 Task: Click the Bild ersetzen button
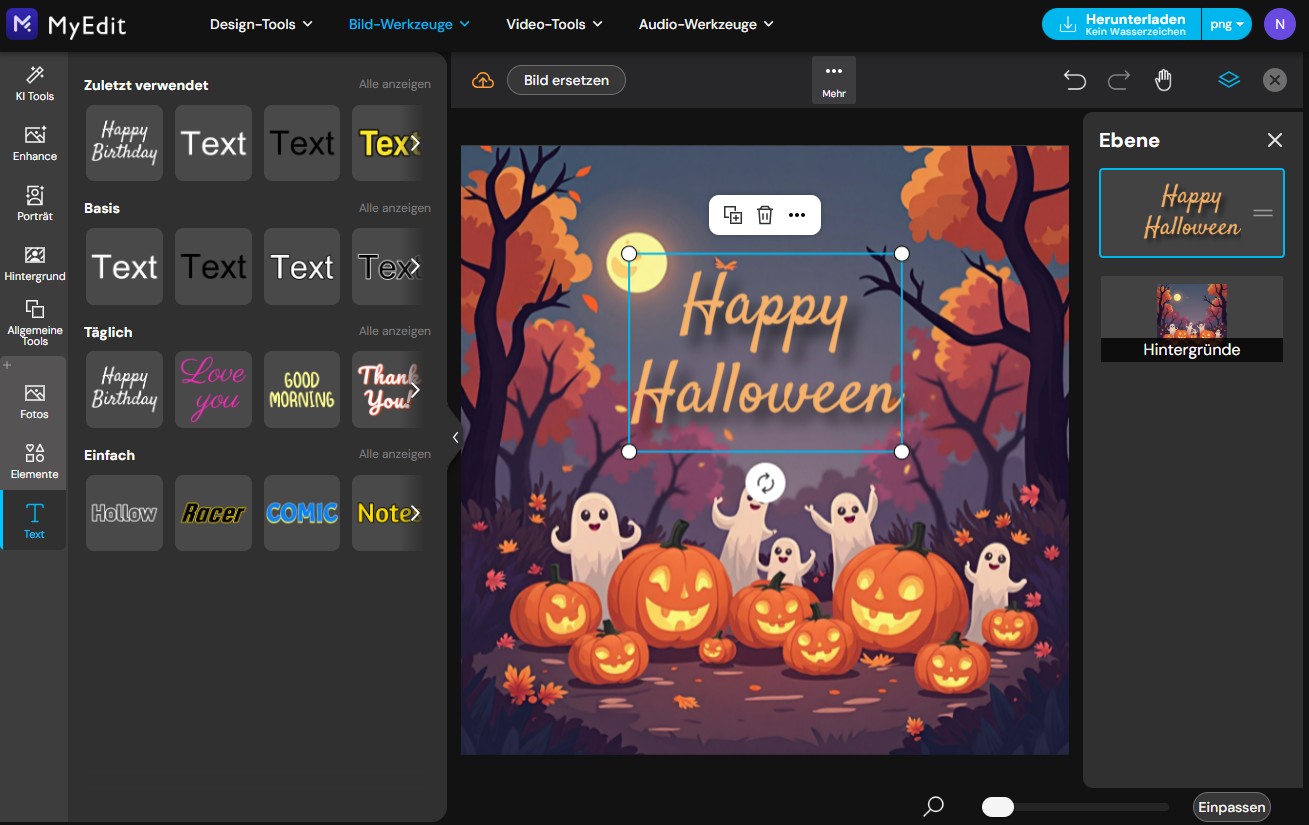coord(566,80)
